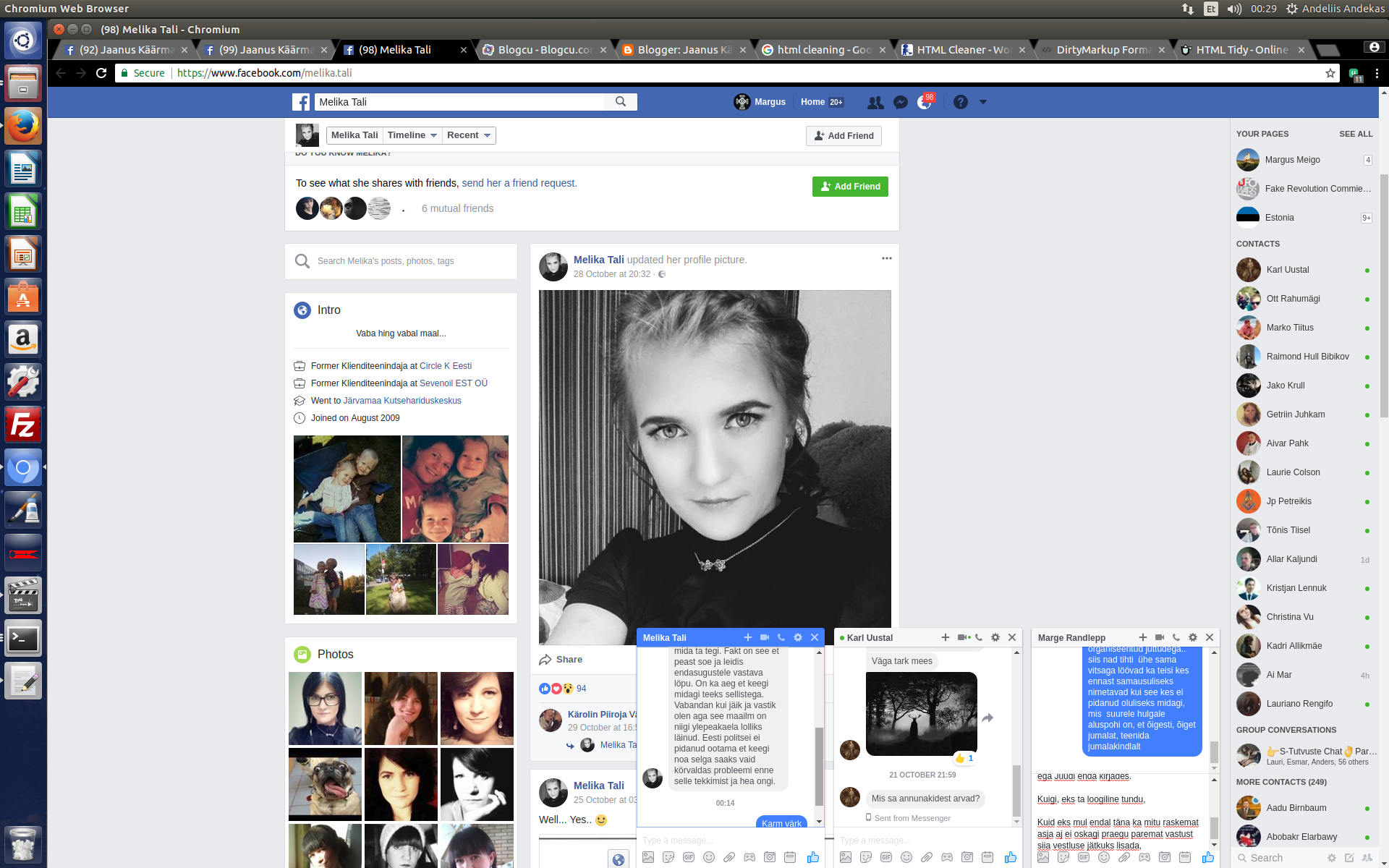Screen dimensions: 1389x868
Task: Open the Terminal from the Ubuntu launcher
Action: tap(23, 638)
